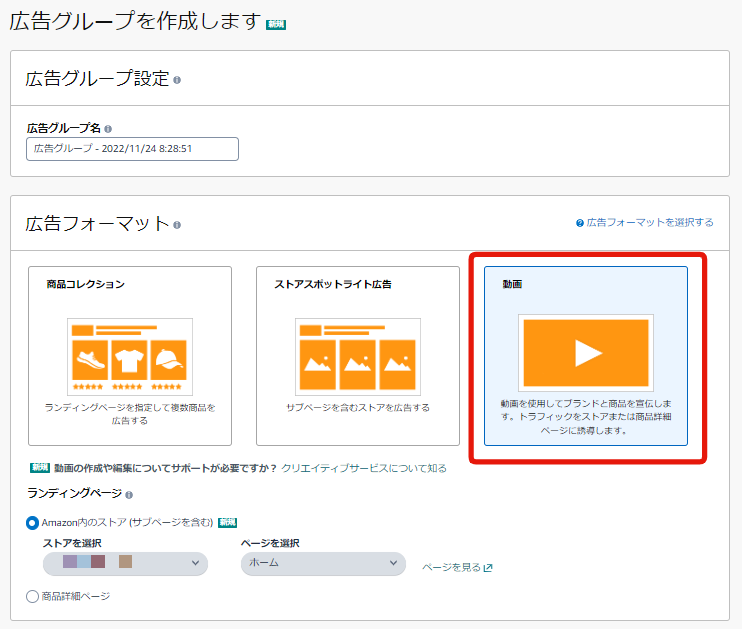Choose the 商品コレクション ad format card
Viewport: 742px width, 629px height.
click(130, 355)
